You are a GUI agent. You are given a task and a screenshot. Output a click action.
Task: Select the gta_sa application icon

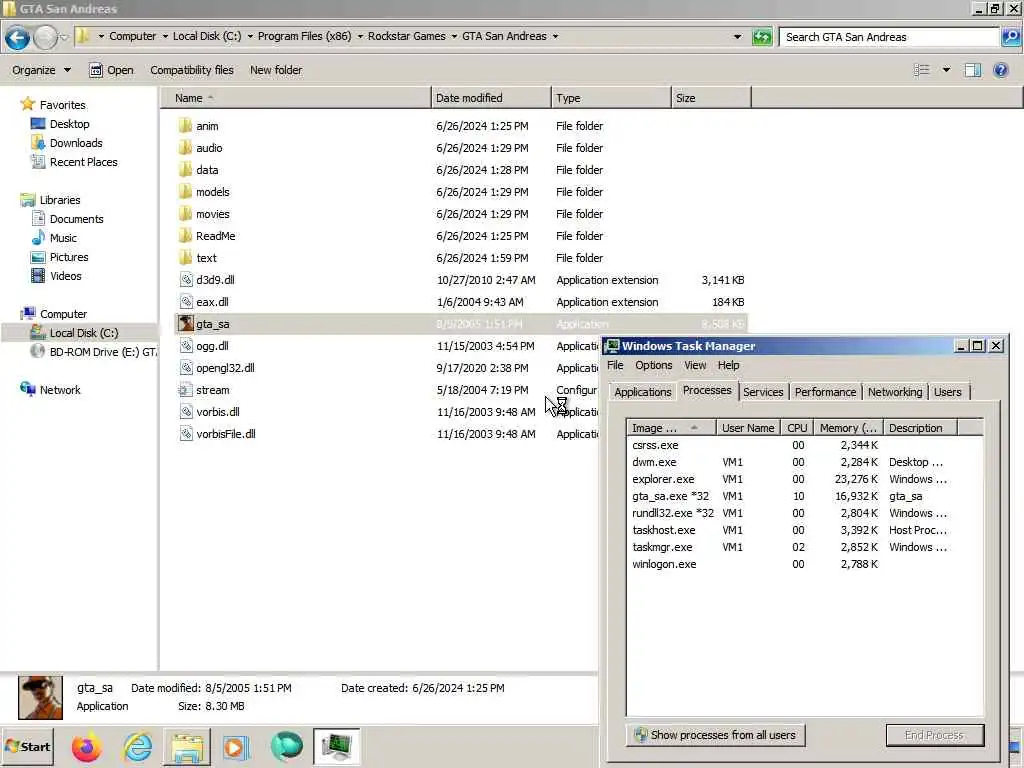point(186,323)
